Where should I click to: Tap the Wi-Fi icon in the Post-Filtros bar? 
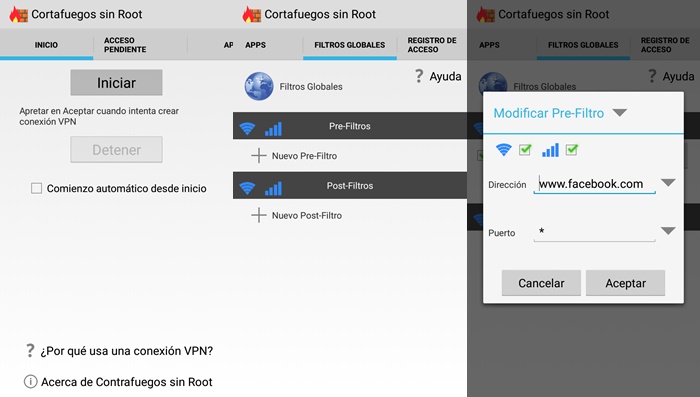point(247,188)
